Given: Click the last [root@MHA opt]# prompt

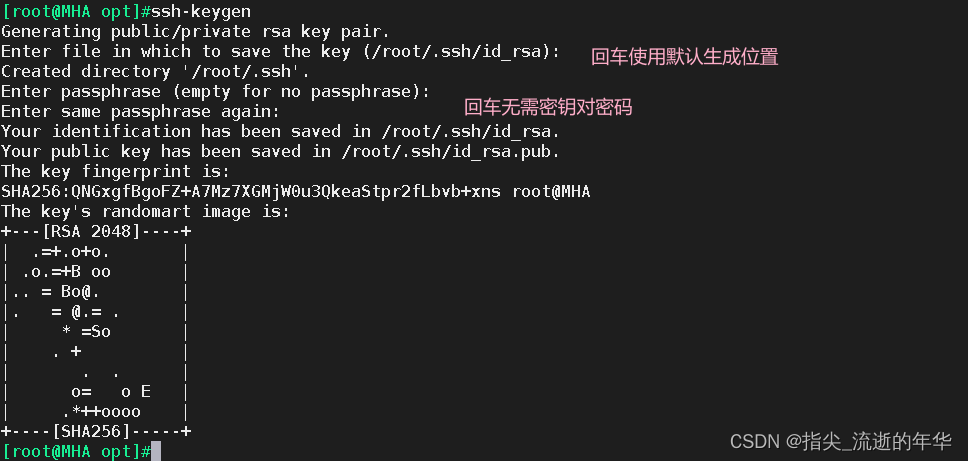Looking at the screenshot, I should 76,451.
